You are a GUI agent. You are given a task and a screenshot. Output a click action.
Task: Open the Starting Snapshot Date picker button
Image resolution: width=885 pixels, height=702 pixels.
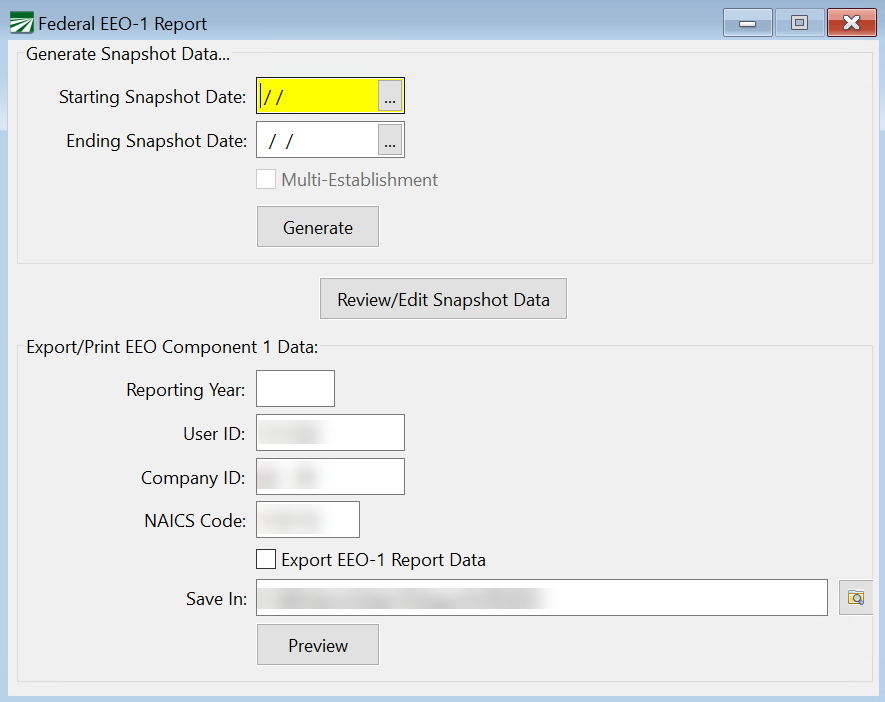point(390,97)
